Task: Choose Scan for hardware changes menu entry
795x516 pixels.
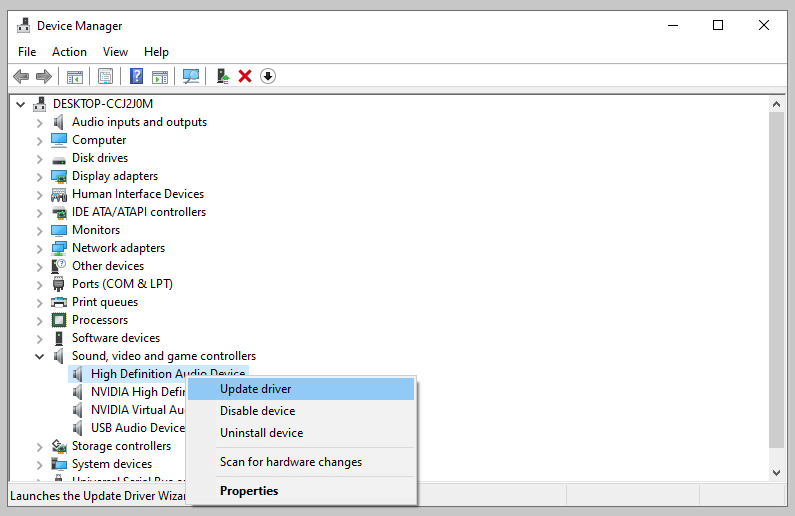Action: 301,462
